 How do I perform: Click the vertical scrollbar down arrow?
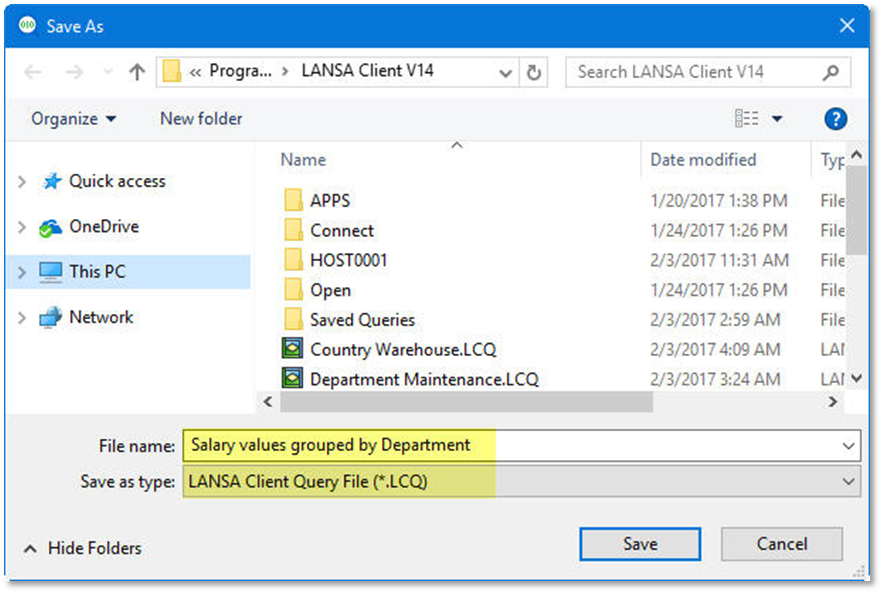click(x=856, y=378)
